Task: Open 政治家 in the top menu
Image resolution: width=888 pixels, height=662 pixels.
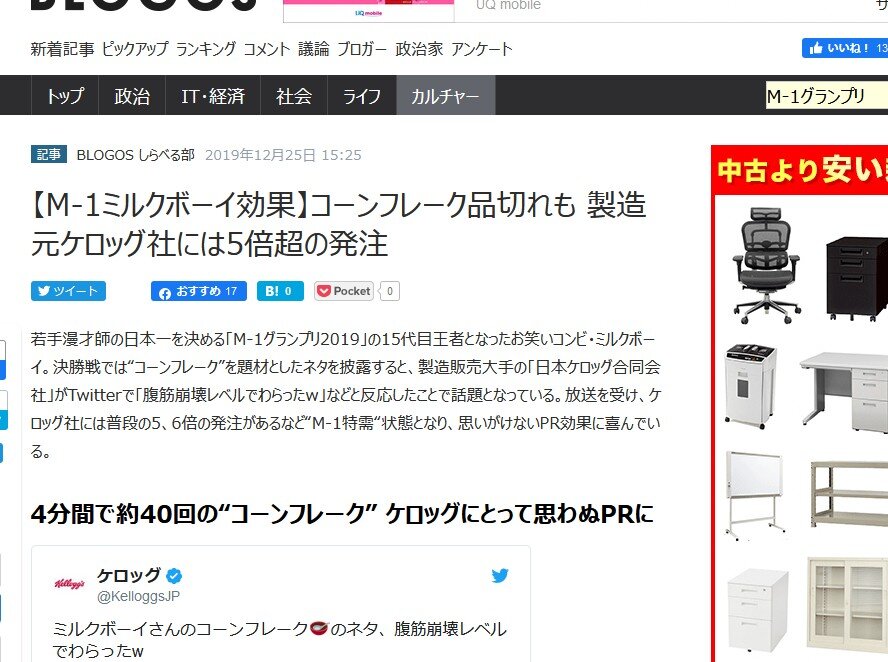Action: click(x=419, y=49)
